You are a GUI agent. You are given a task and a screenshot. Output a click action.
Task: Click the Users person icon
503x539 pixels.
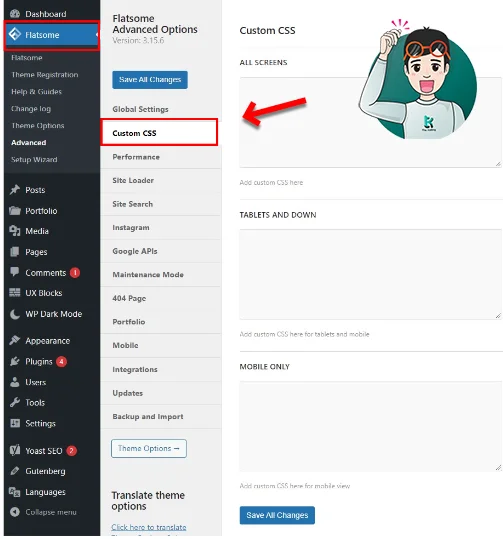tap(15, 382)
